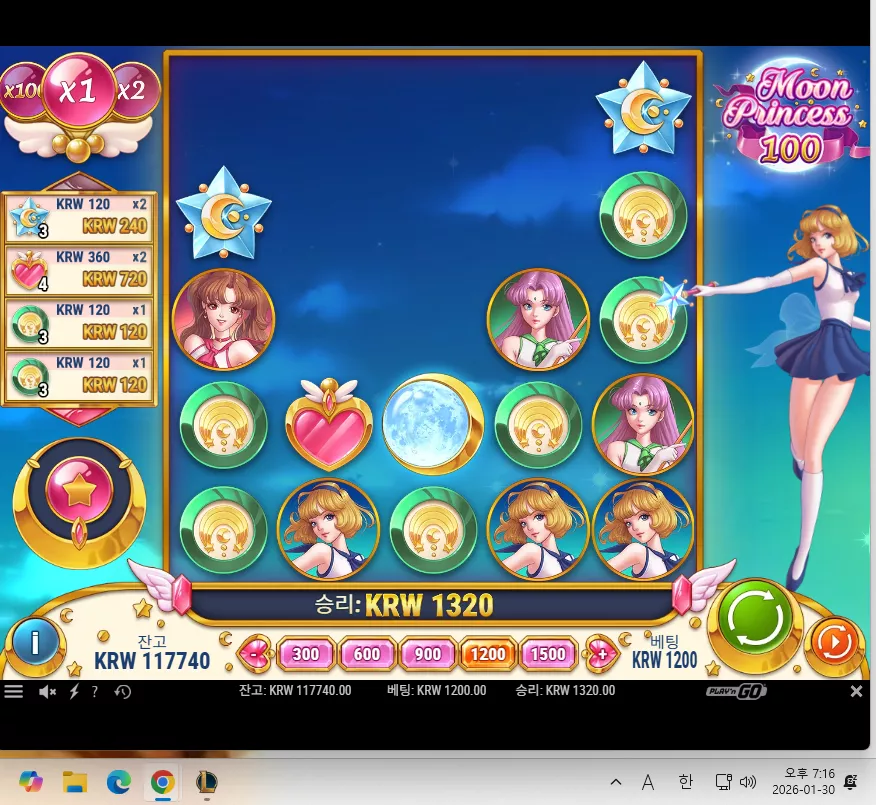Open the clock showing 7:16
This screenshot has height=805, width=876.
803,782
